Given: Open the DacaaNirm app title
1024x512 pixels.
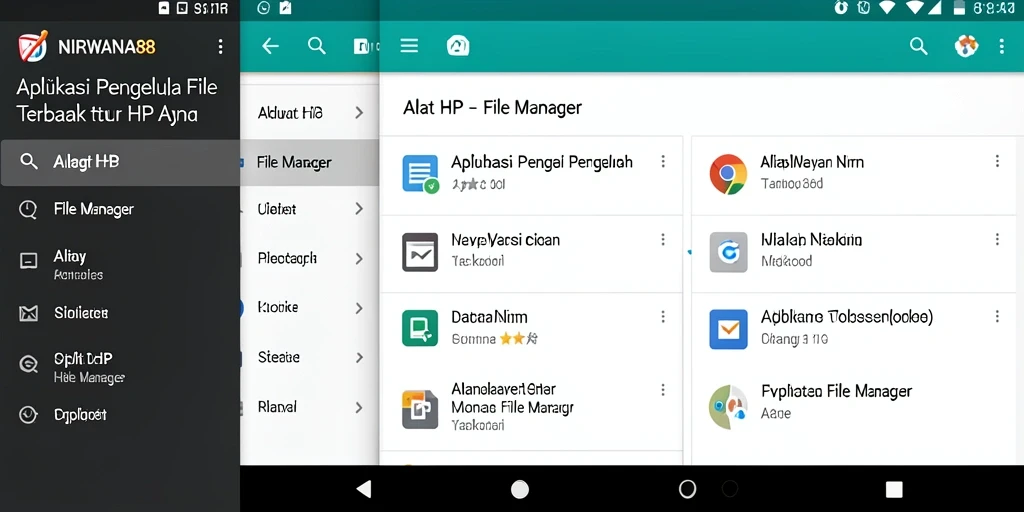Looking at the screenshot, I should pos(489,317).
